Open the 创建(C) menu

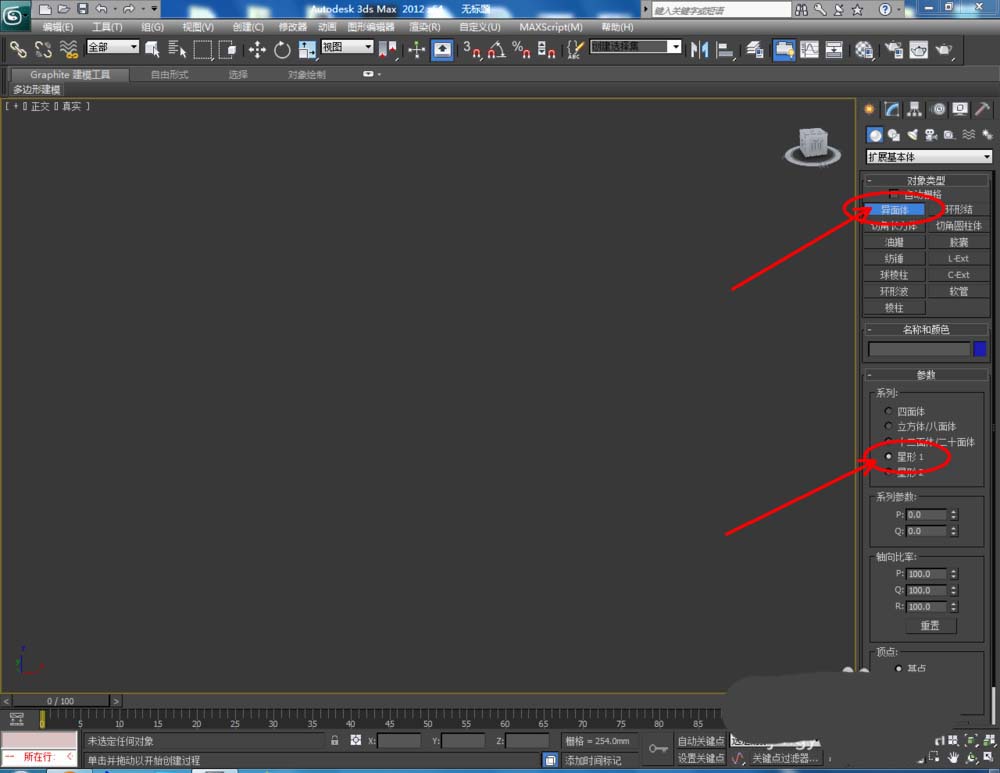coord(248,27)
